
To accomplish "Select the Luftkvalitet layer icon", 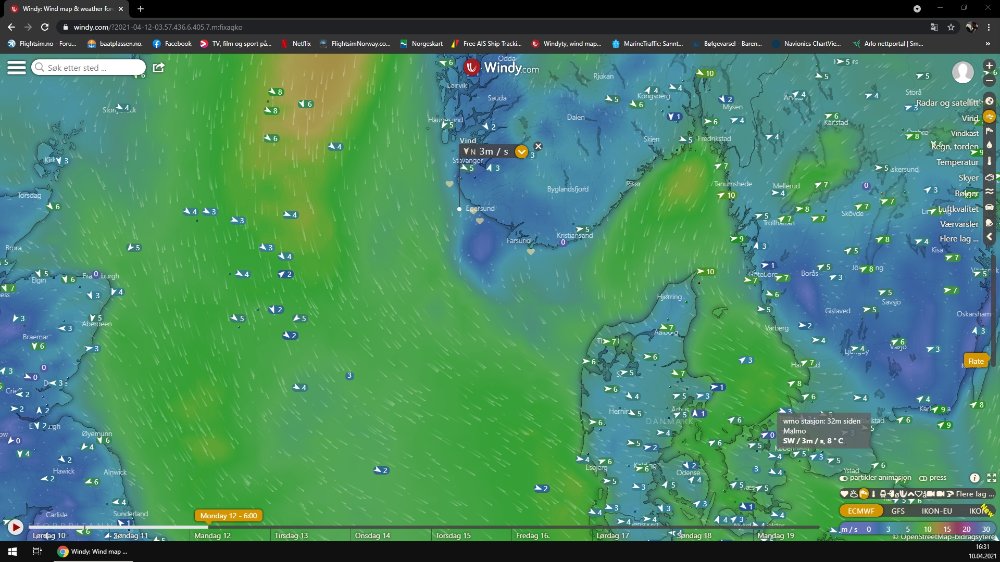I will point(989,208).
